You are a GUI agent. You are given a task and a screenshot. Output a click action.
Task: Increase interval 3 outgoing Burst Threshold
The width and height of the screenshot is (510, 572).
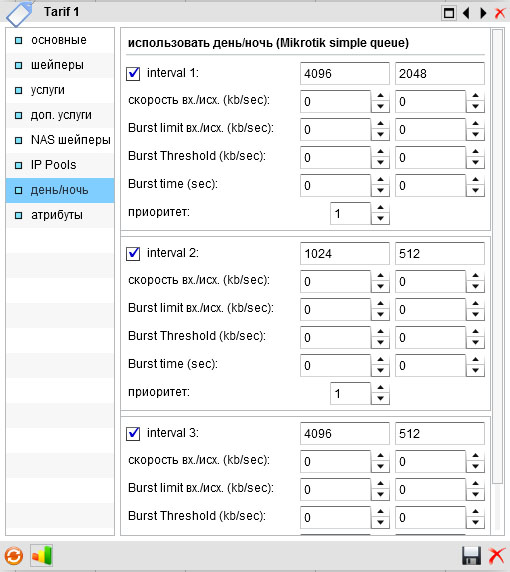[475, 512]
